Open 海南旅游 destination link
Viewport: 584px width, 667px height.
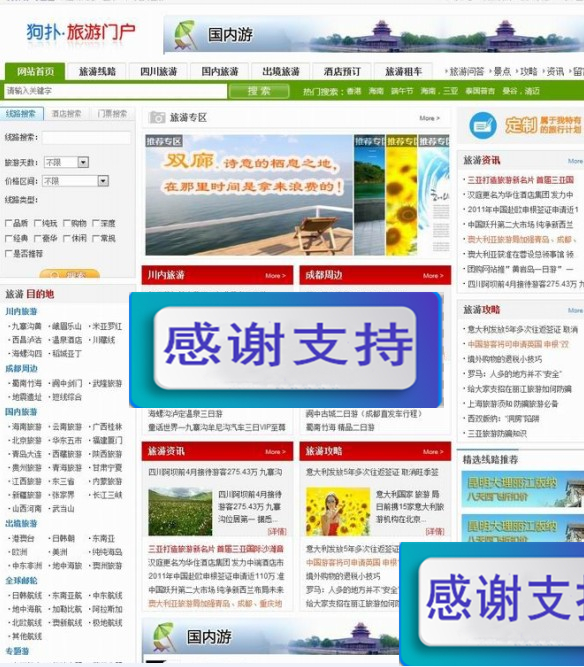click(26, 427)
